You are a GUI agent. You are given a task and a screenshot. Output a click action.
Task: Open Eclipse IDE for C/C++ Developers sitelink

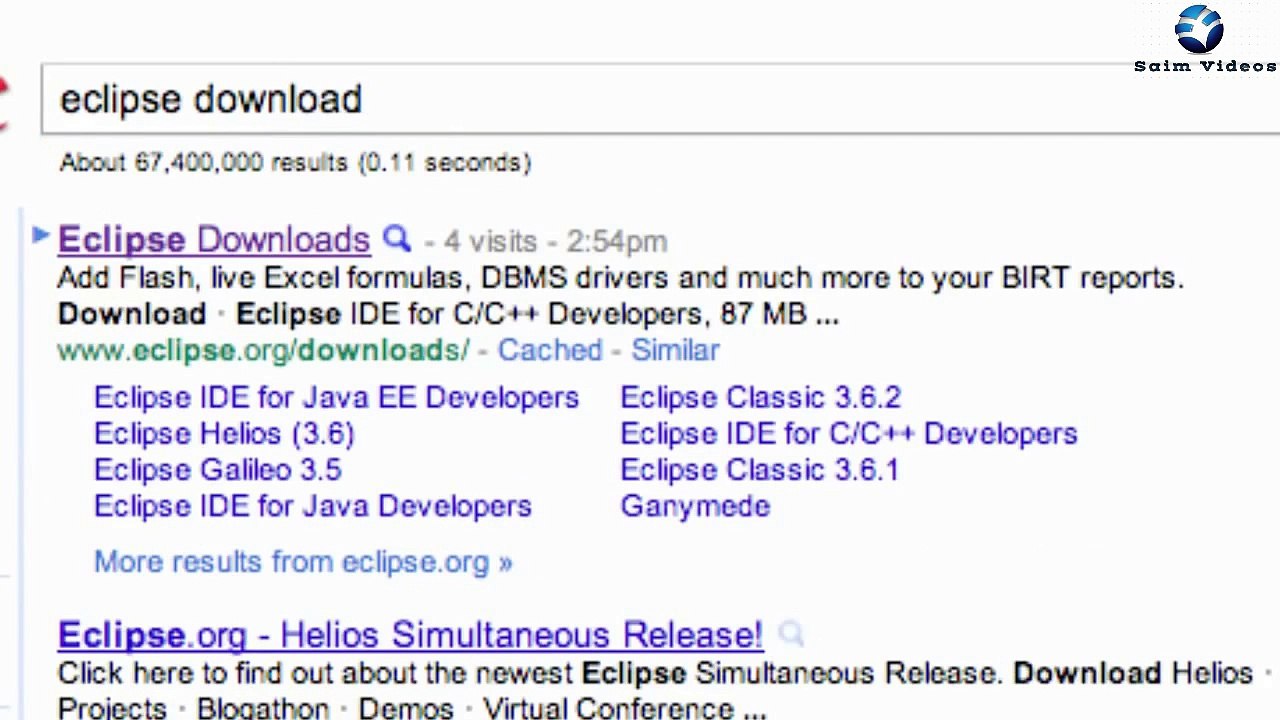[x=848, y=434]
